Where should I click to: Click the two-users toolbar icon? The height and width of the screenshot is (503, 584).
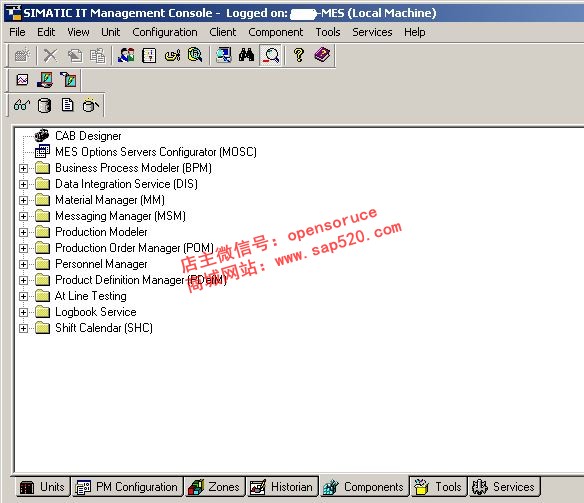tap(126, 55)
